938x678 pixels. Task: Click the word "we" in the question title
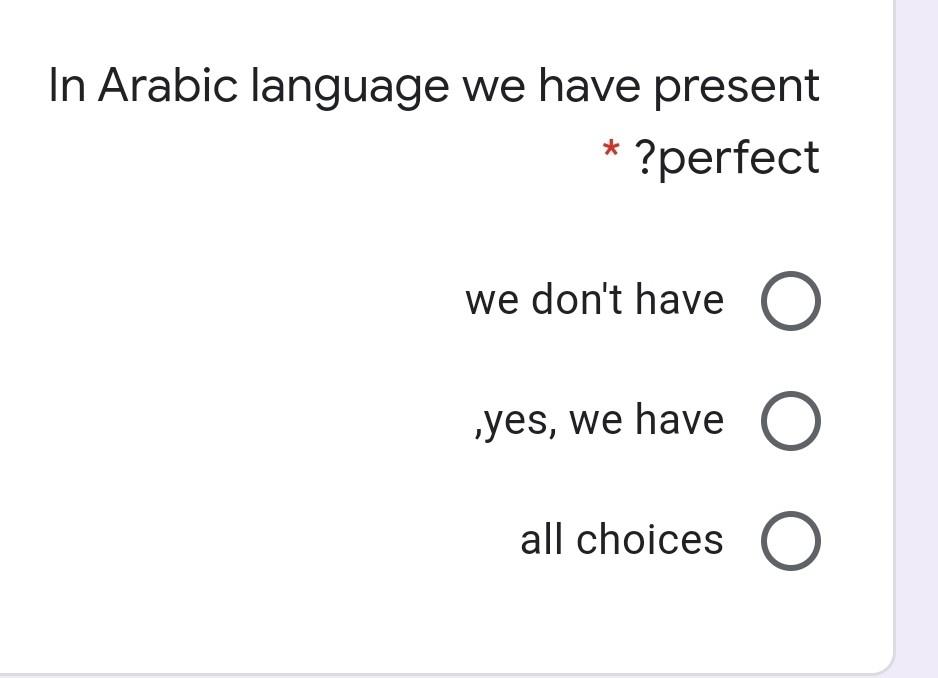492,88
